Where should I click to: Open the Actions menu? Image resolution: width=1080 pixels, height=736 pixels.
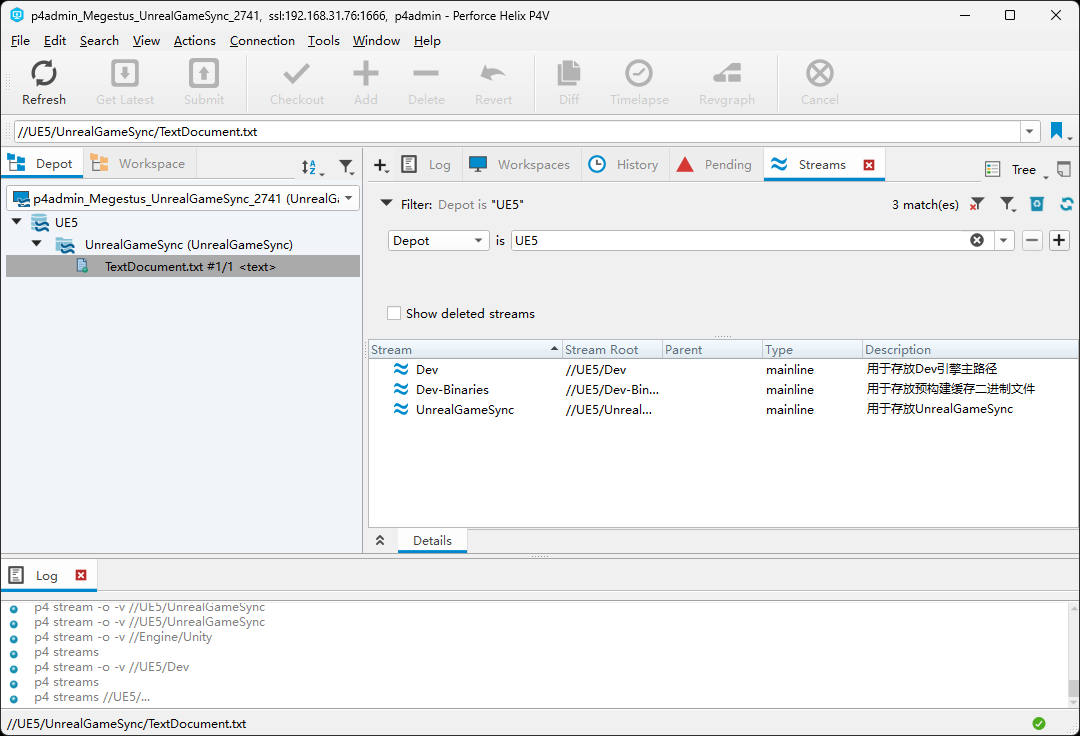[x=194, y=41]
